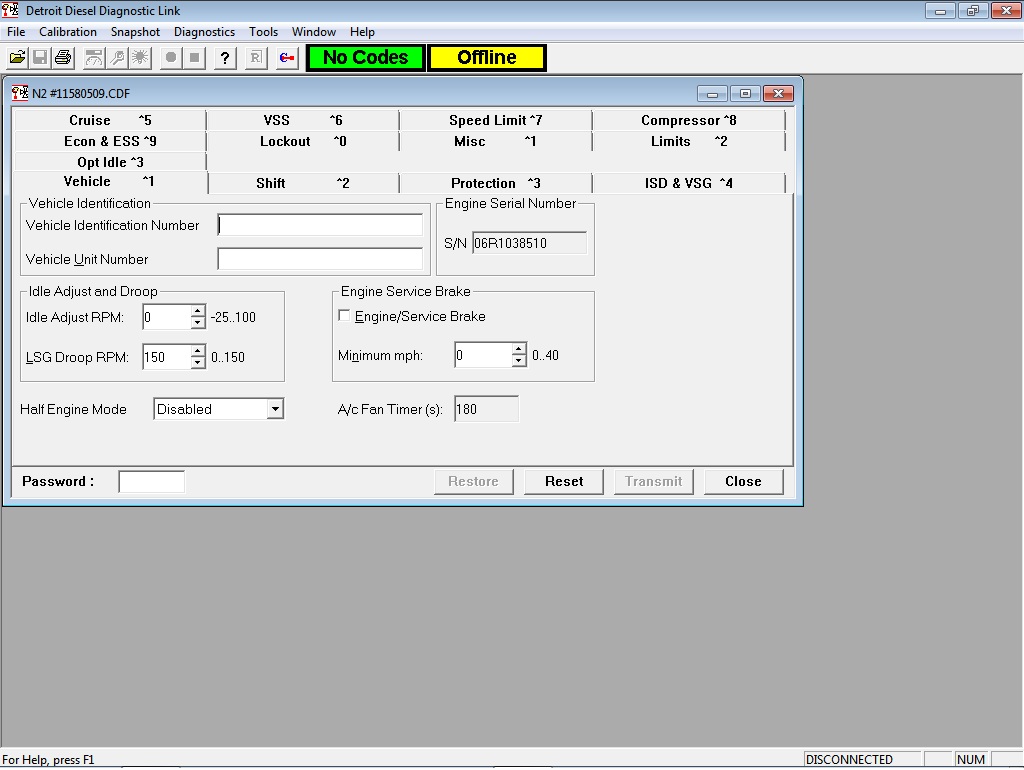Open a calibration file using the folder icon
Viewport: 1024px width, 770px height.
[x=16, y=57]
